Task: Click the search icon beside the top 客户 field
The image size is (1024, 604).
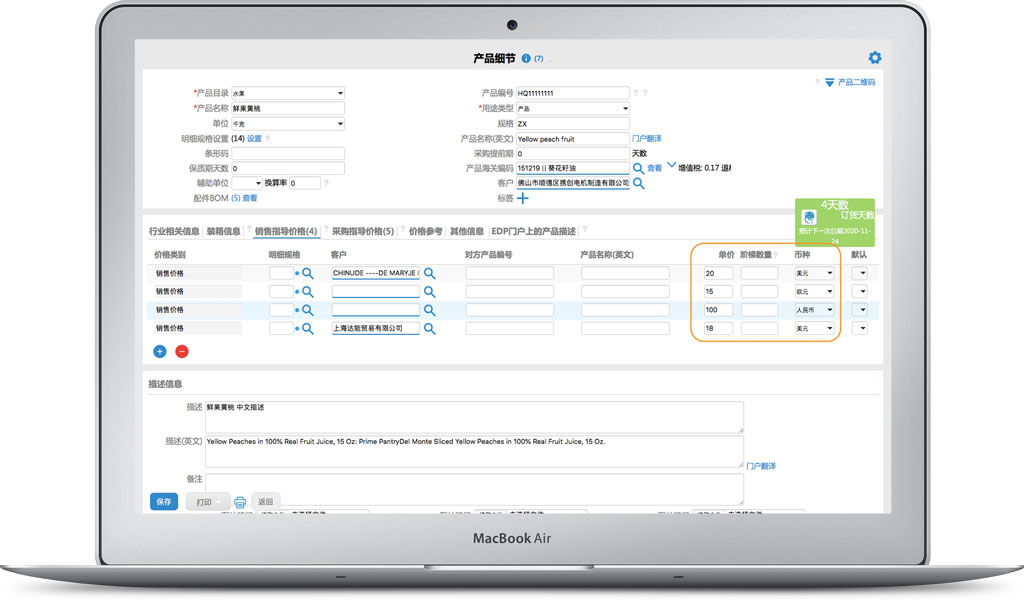Action: tap(638, 183)
